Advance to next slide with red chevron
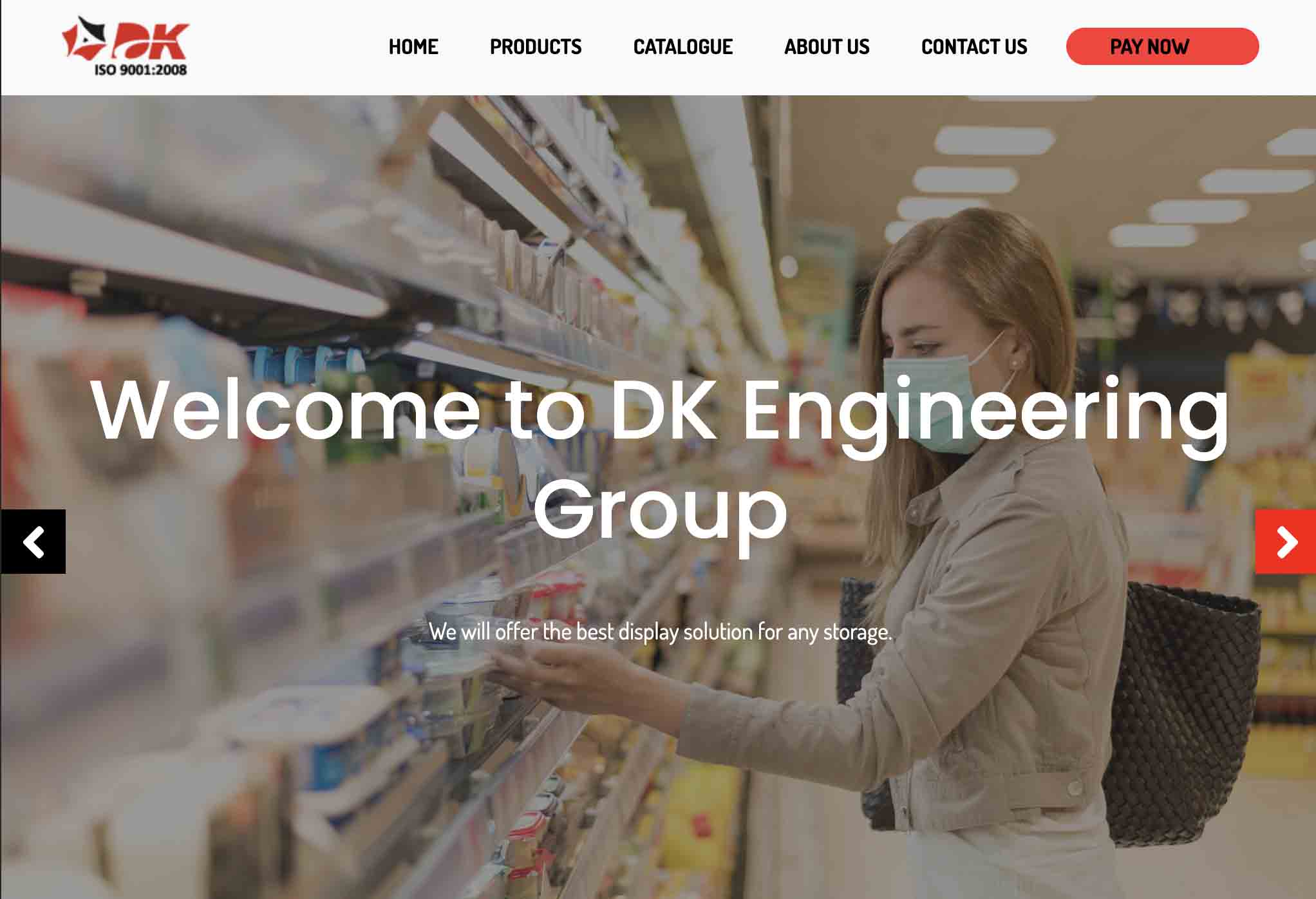1316x899 pixels. [1285, 542]
